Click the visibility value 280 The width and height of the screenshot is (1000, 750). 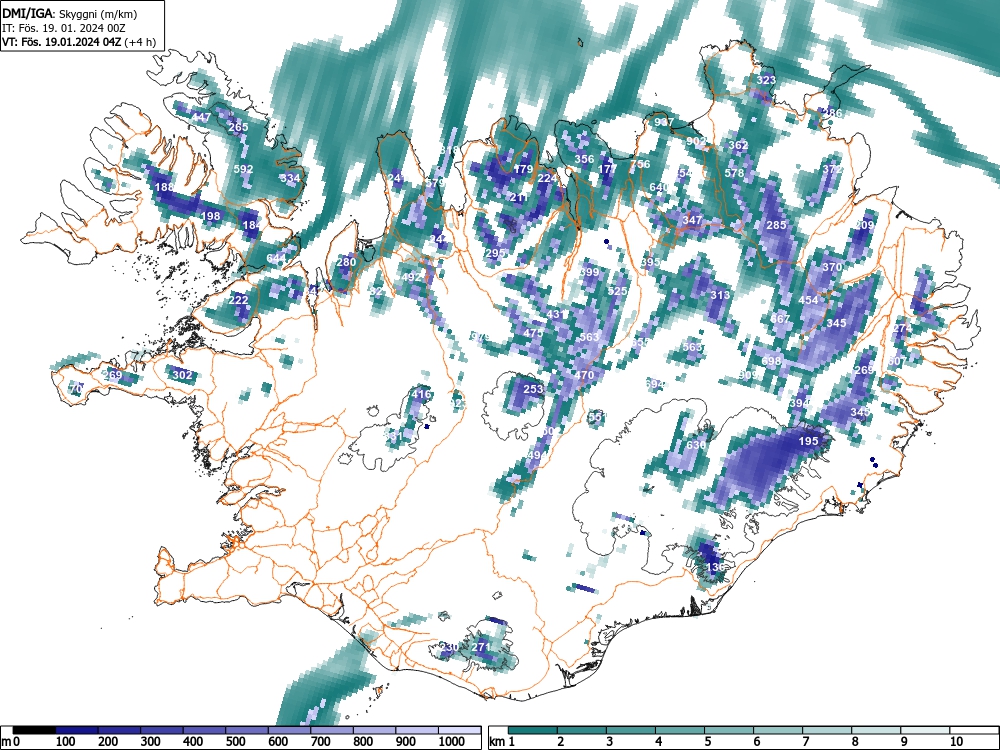(346, 262)
